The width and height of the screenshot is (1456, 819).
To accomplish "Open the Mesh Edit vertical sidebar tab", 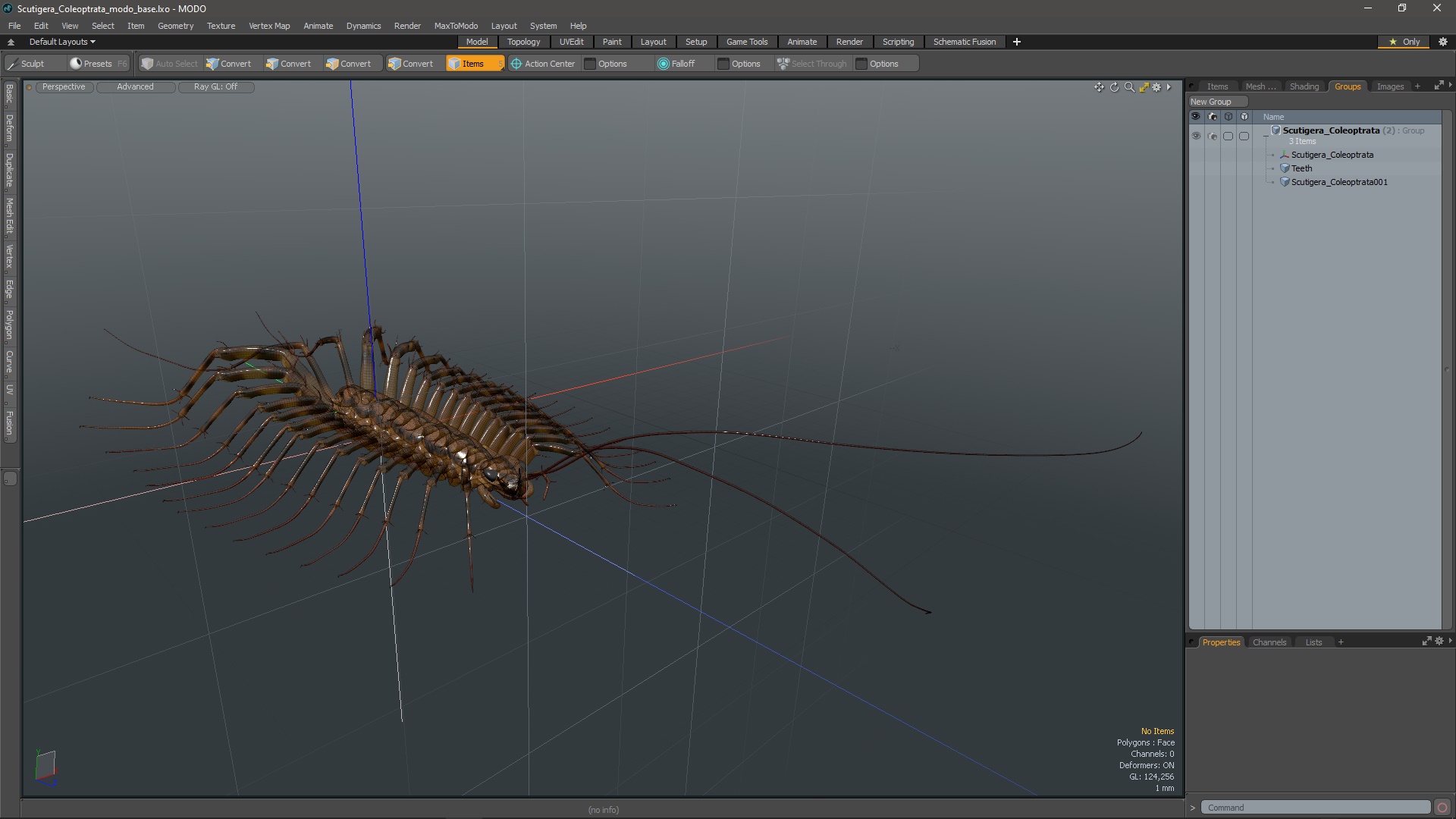I will click(9, 216).
